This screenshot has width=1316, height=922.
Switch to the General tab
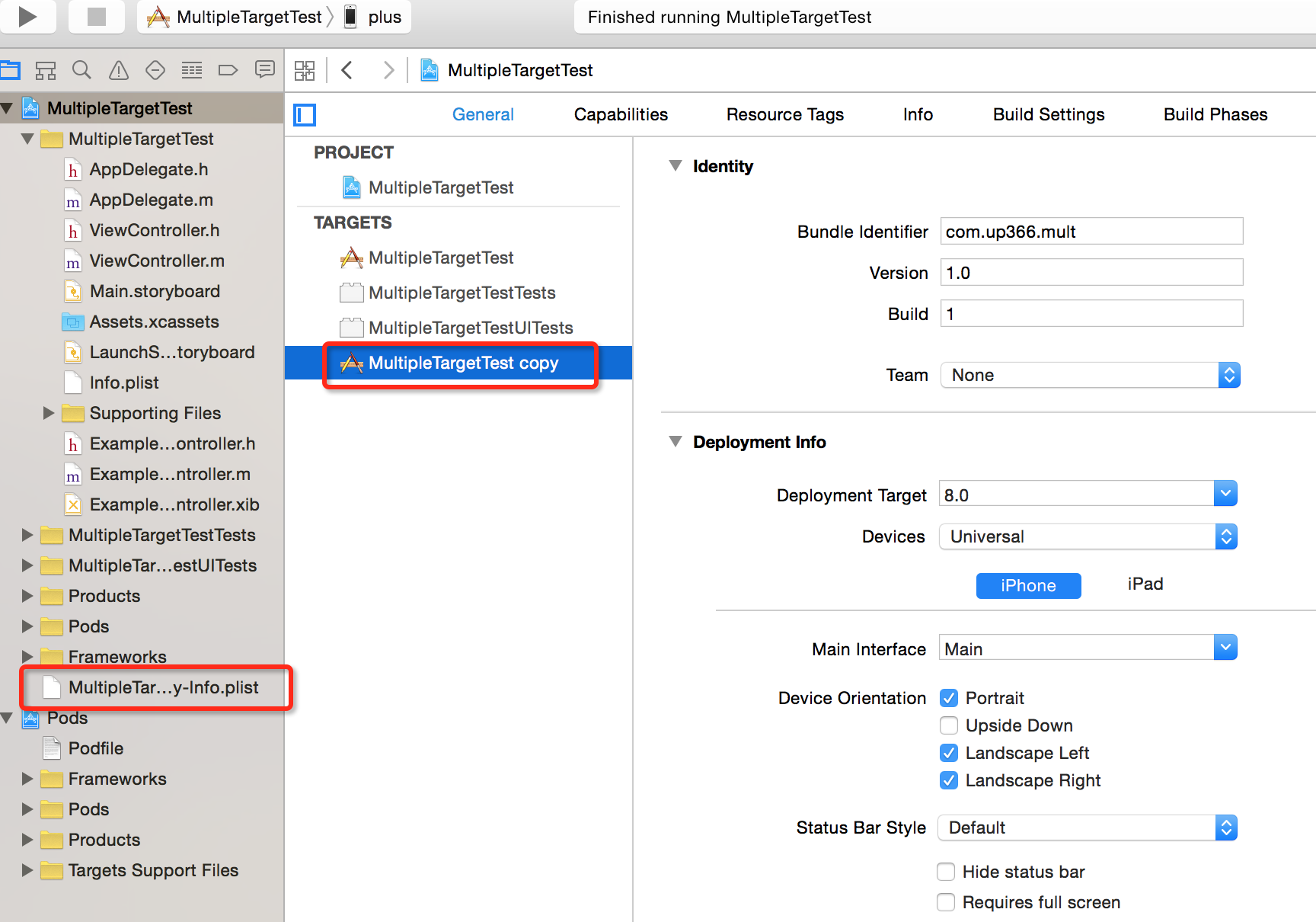(x=483, y=114)
